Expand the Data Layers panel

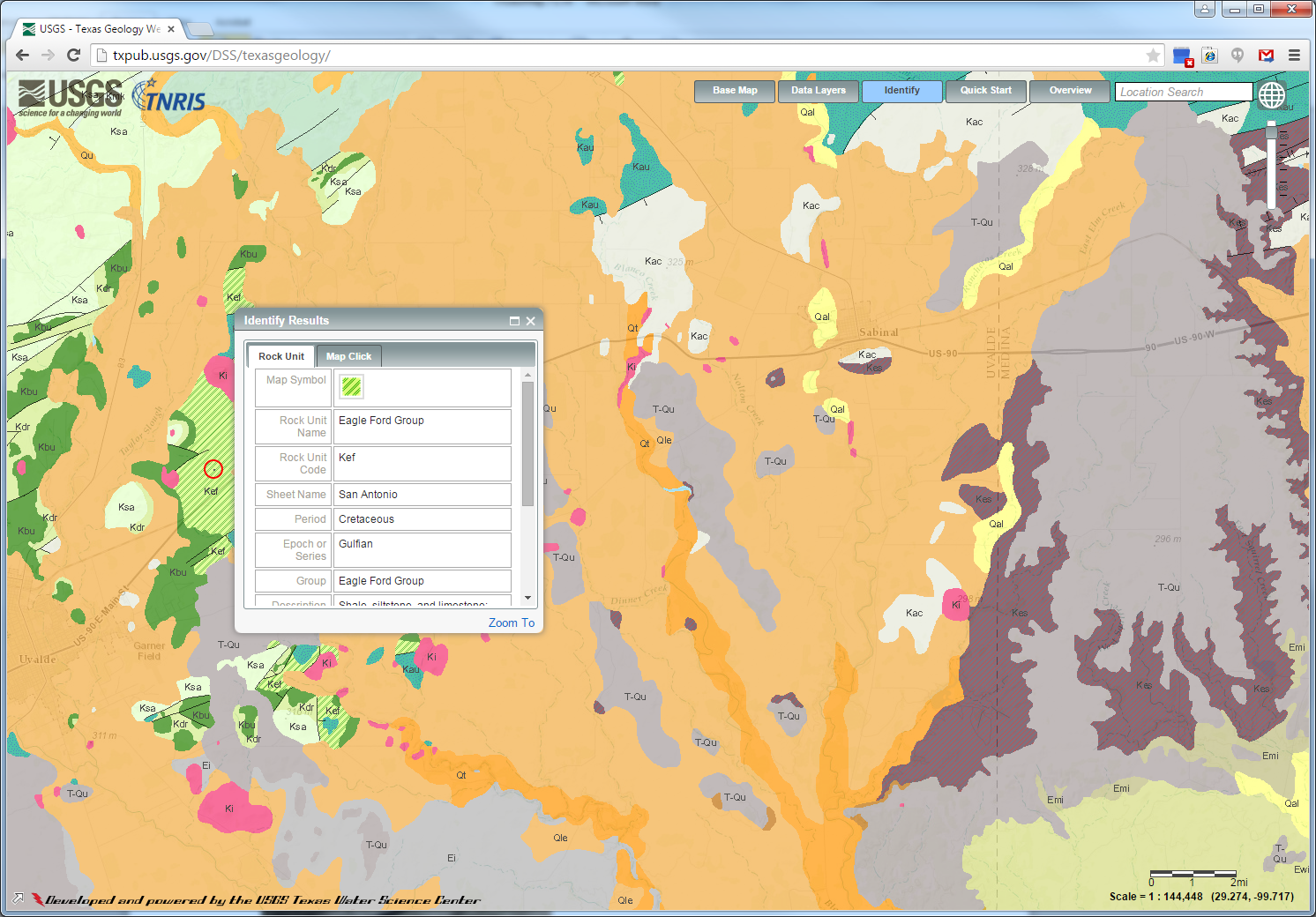[x=818, y=91]
